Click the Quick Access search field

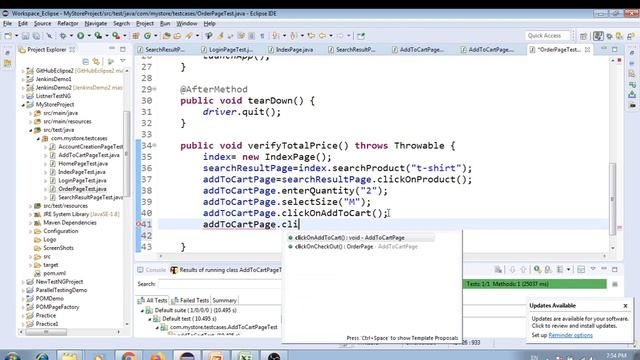point(547,36)
